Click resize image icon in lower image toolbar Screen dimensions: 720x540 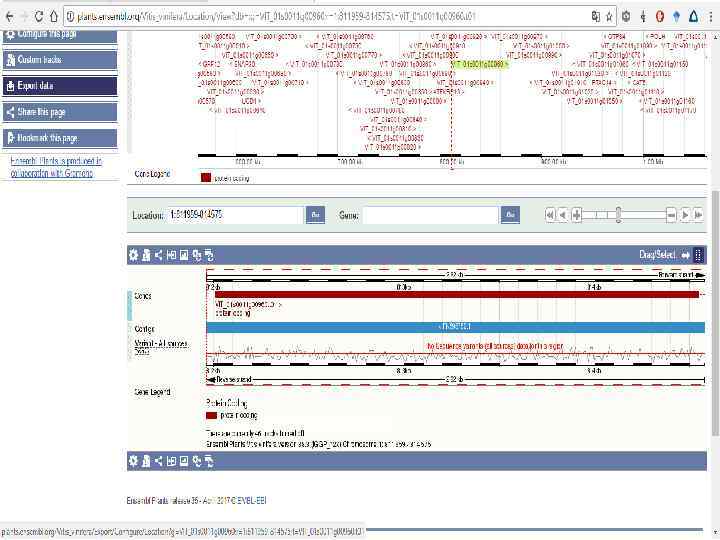(171, 461)
